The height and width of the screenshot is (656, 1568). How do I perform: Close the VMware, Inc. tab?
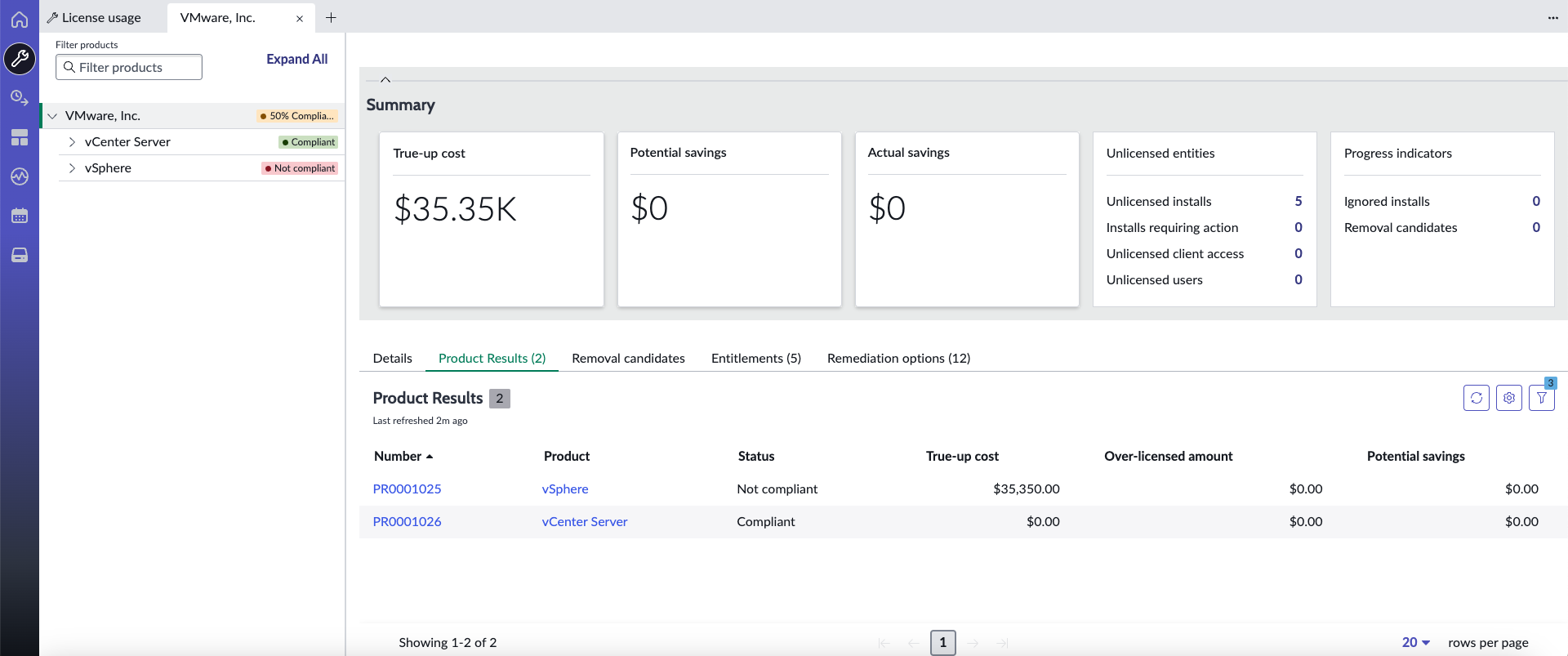point(300,18)
